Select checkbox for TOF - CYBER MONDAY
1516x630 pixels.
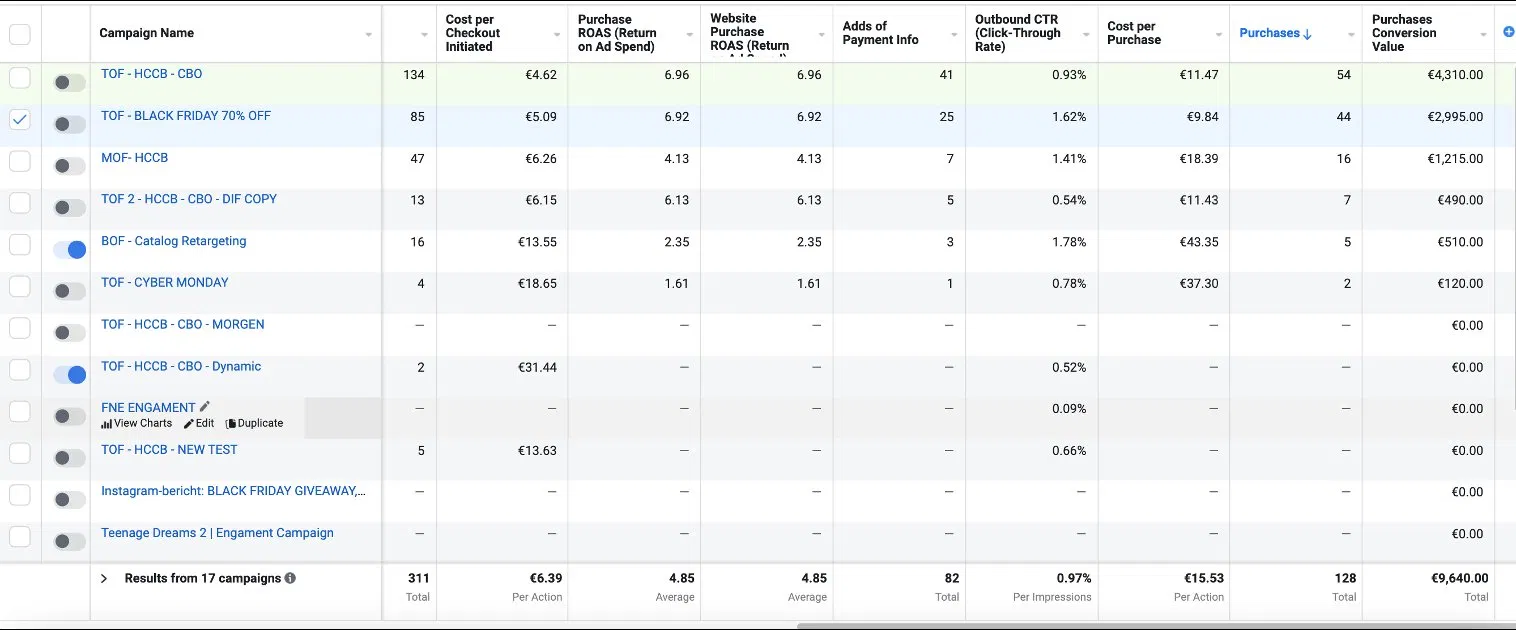coord(20,286)
